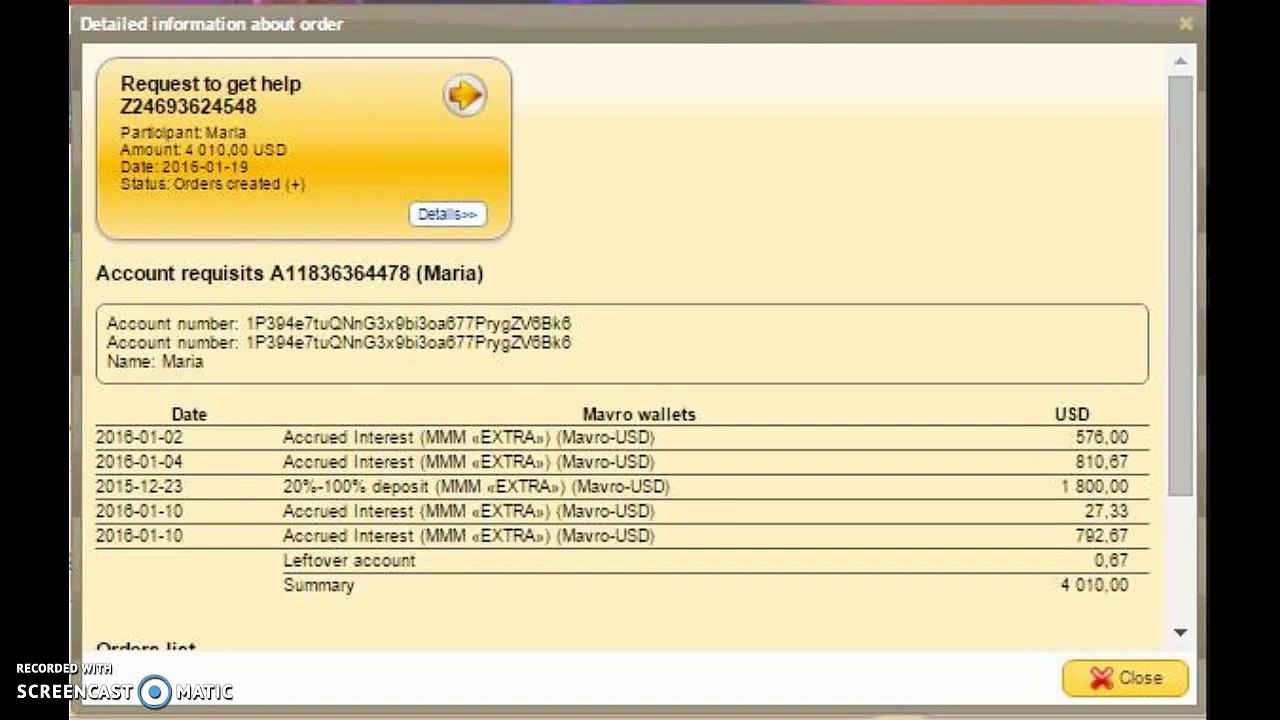The height and width of the screenshot is (720, 1280).
Task: Click the scrollbar down arrow
Action: tap(1180, 632)
